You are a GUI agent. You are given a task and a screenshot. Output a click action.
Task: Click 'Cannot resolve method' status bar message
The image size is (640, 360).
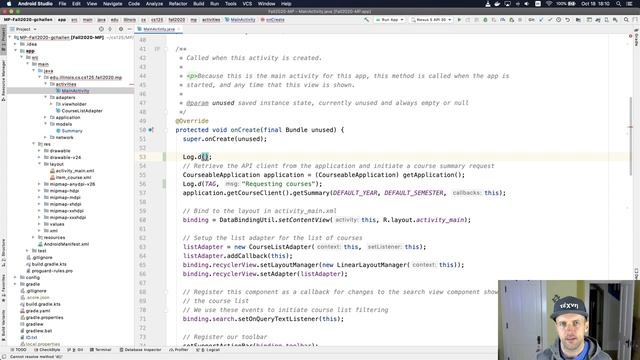click(x=36, y=357)
